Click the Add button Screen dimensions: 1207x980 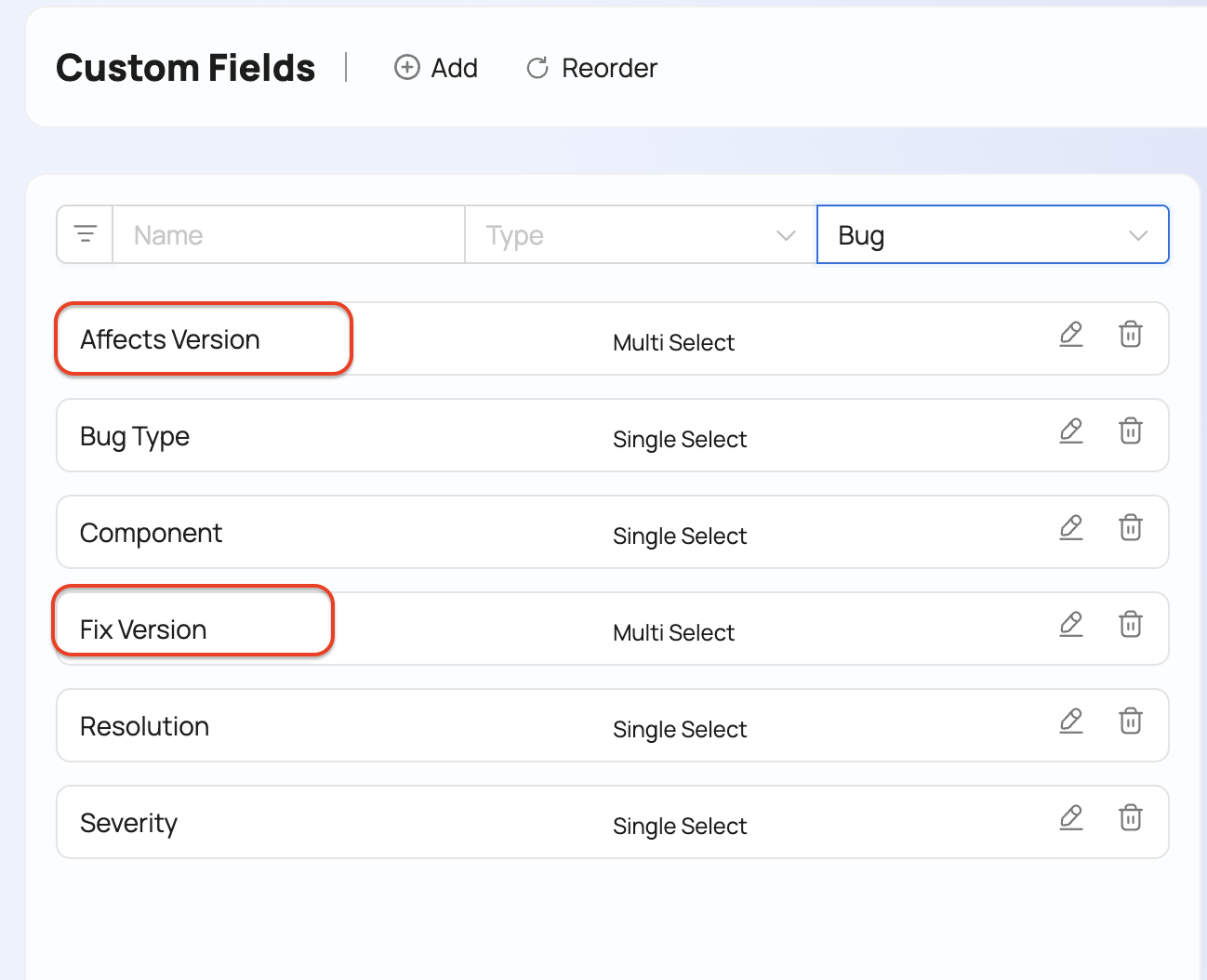tap(436, 68)
